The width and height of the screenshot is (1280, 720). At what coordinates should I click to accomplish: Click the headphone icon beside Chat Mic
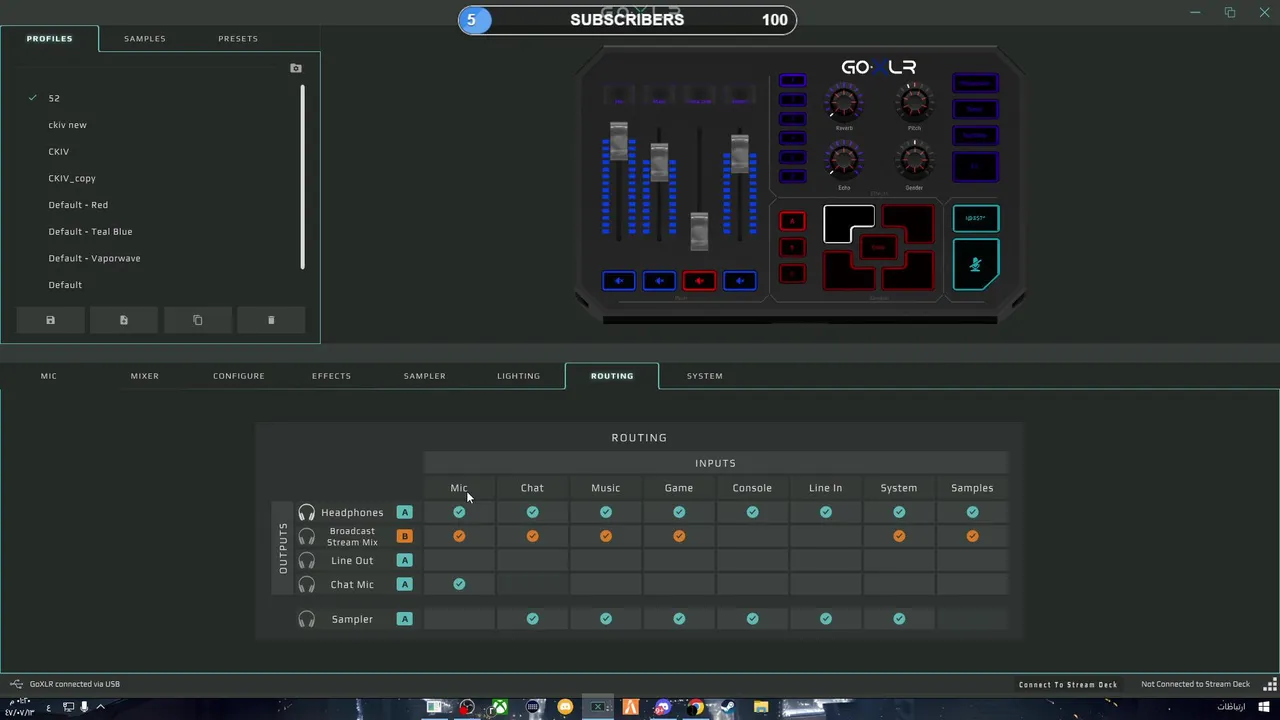tap(307, 585)
